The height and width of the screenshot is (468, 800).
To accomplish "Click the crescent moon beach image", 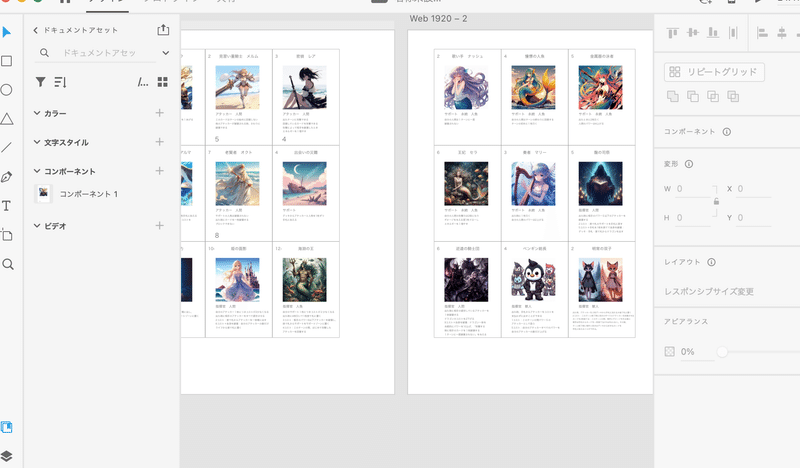I will pyautogui.click(x=305, y=184).
